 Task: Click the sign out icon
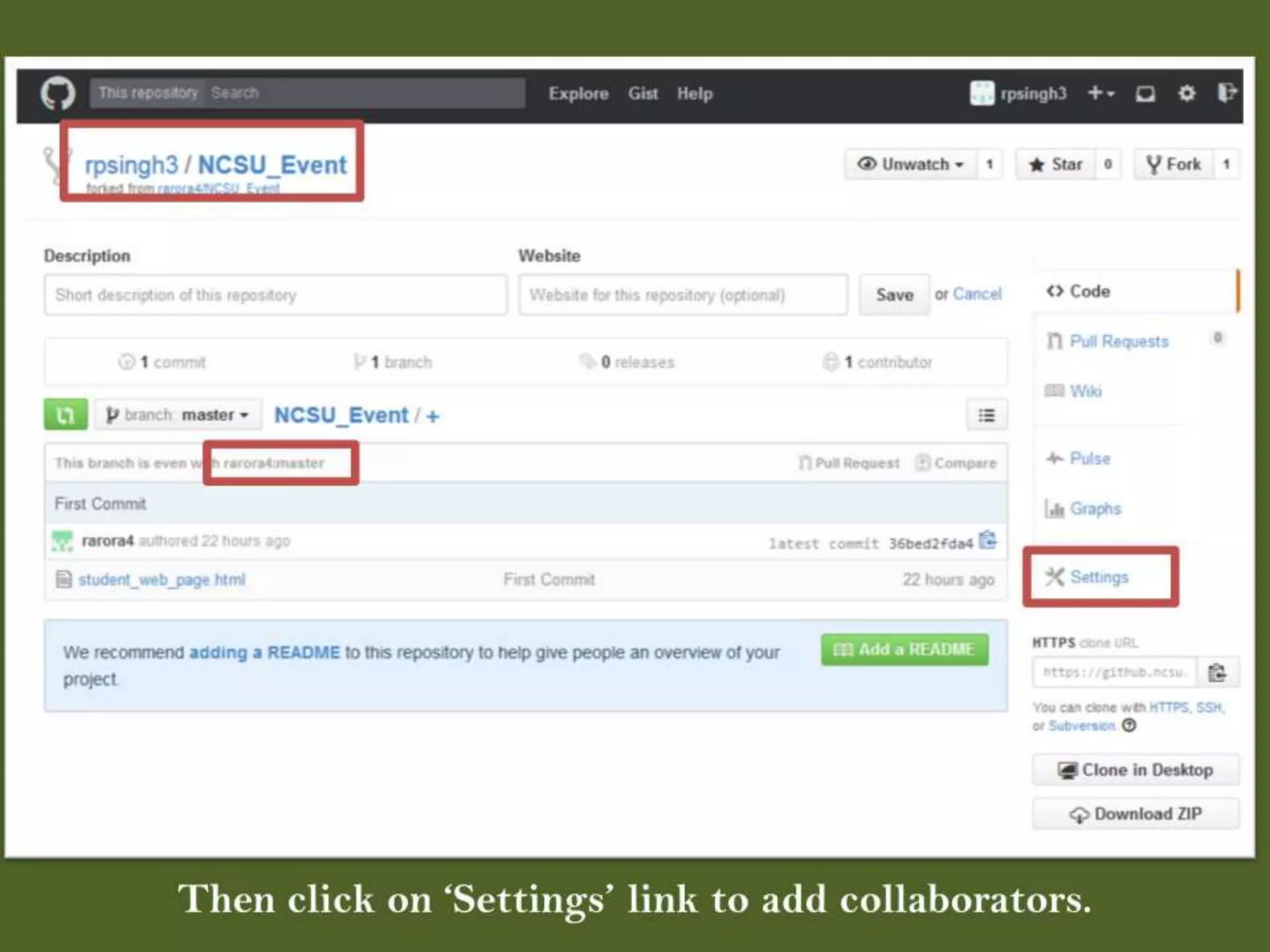point(1226,94)
